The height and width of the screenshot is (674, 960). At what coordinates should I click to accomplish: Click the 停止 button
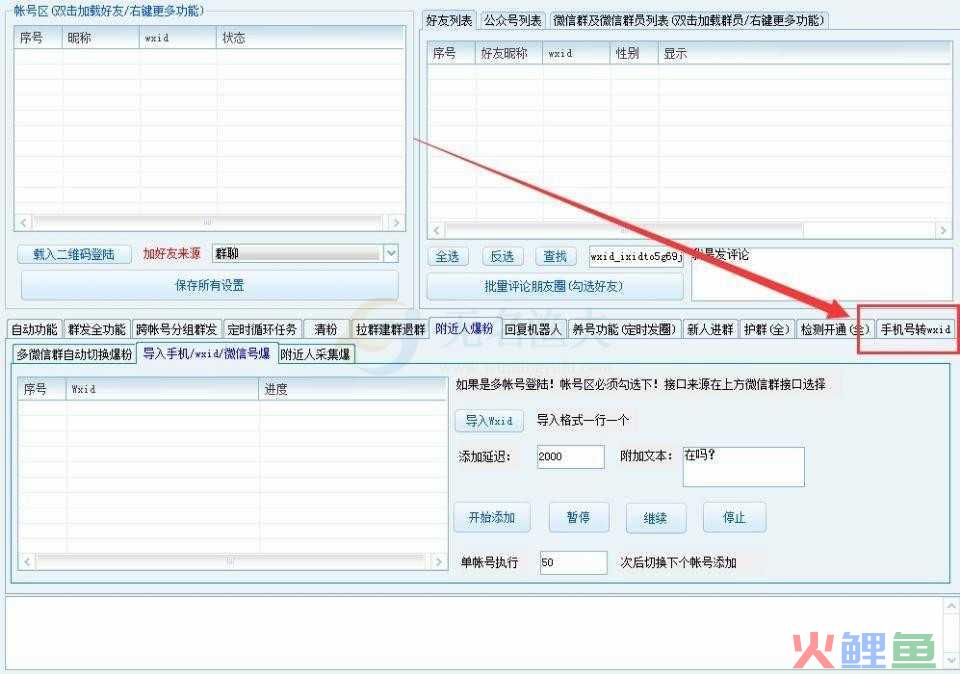click(734, 518)
